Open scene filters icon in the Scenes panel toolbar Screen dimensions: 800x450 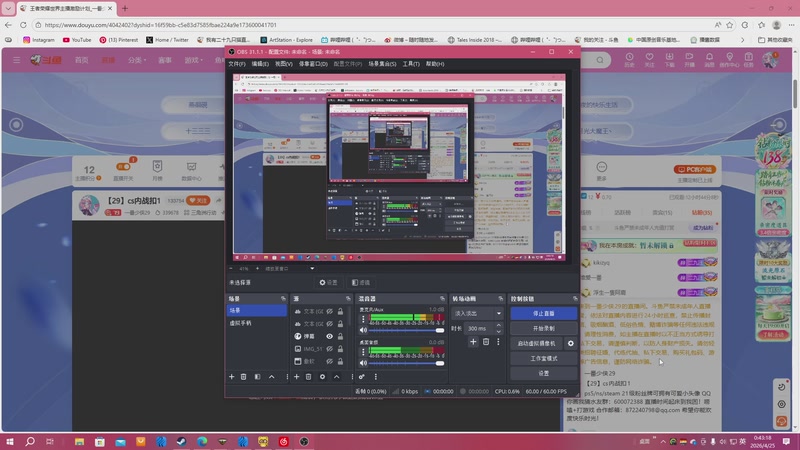pos(258,377)
